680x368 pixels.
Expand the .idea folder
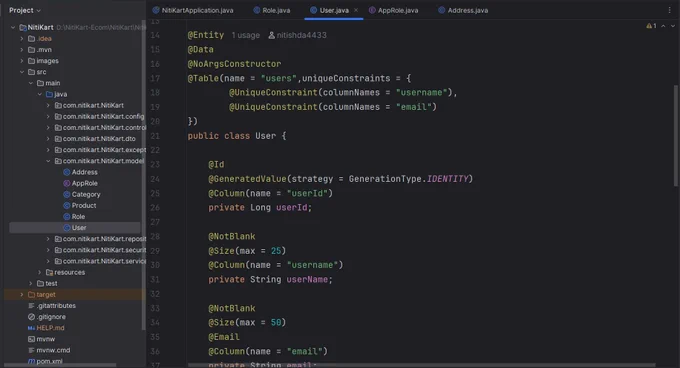click(22, 39)
